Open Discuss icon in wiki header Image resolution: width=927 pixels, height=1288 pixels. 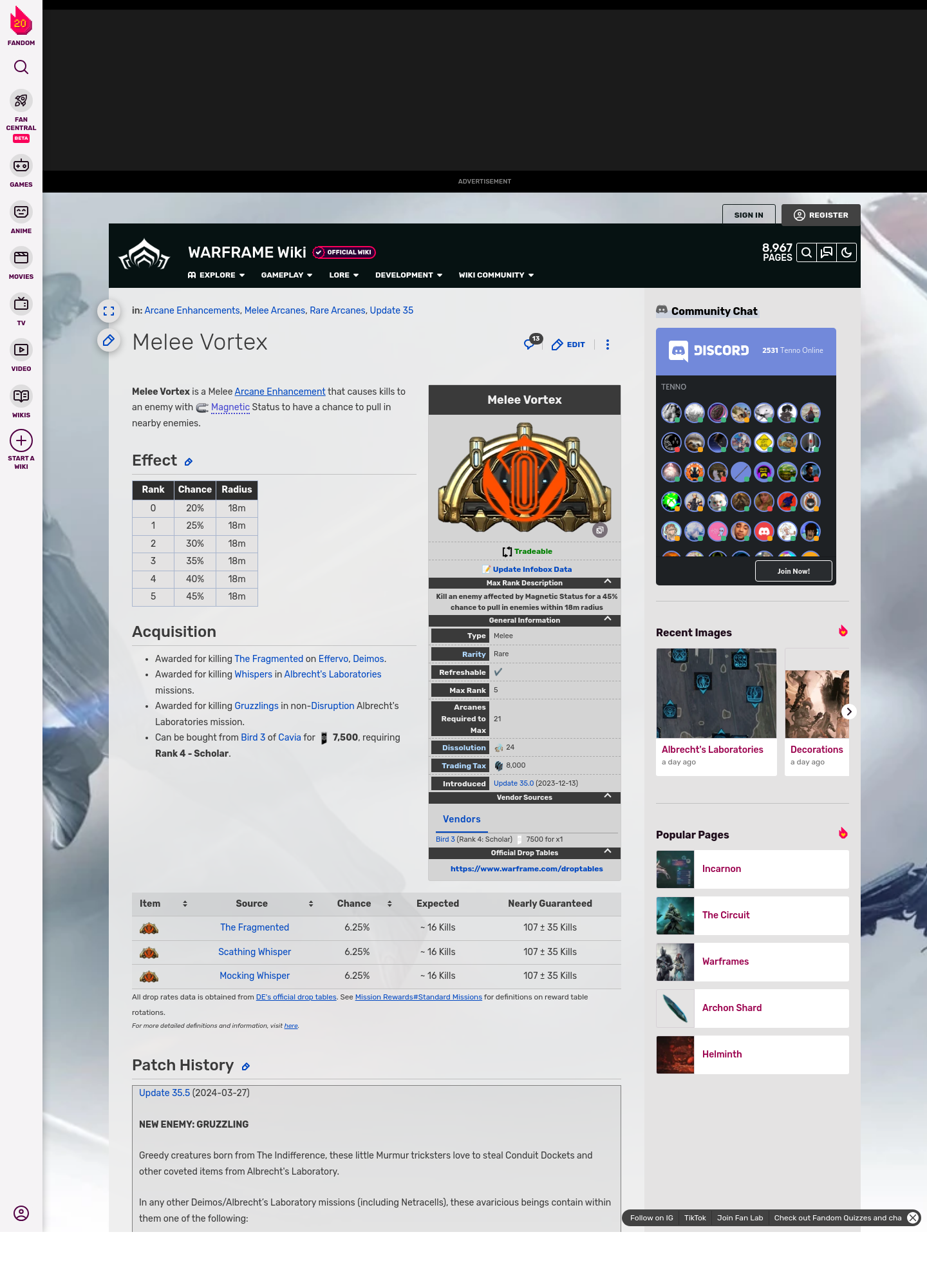click(827, 252)
